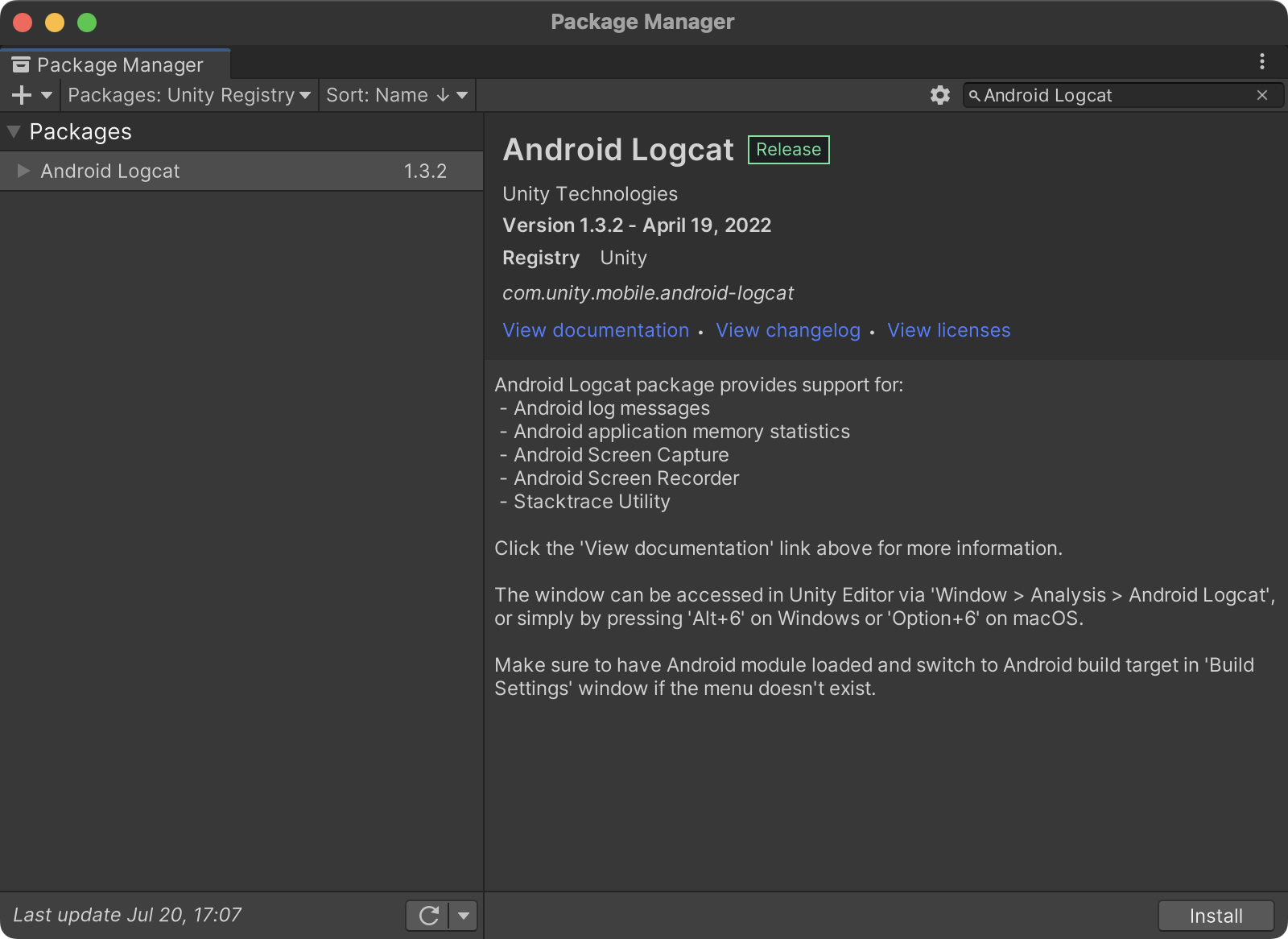Select Android Logcat in the package list
The image size is (1288, 939).
pos(111,171)
